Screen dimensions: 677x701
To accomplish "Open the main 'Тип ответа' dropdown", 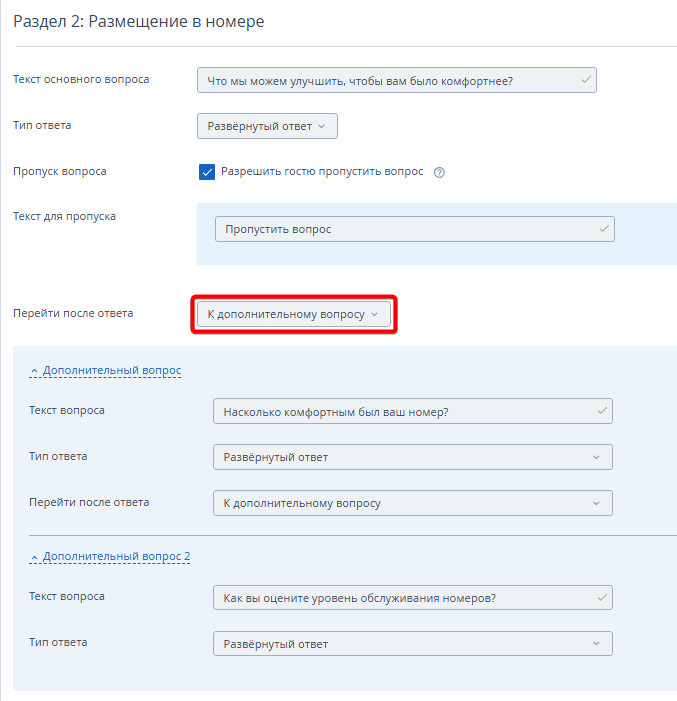I will click(x=267, y=126).
